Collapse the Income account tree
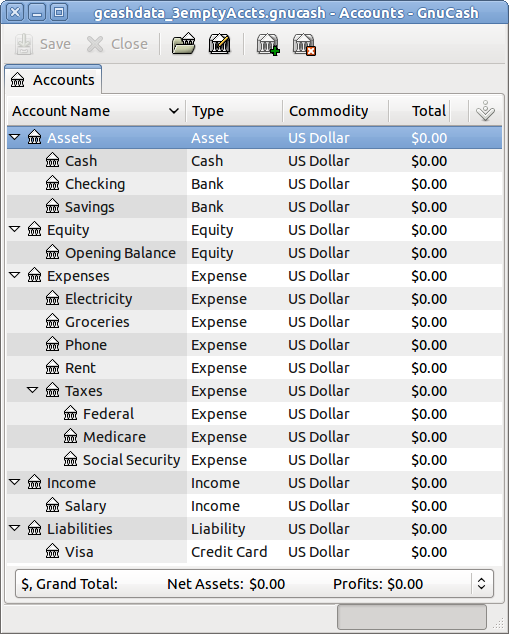This screenshot has height=634, width=509. (x=15, y=482)
